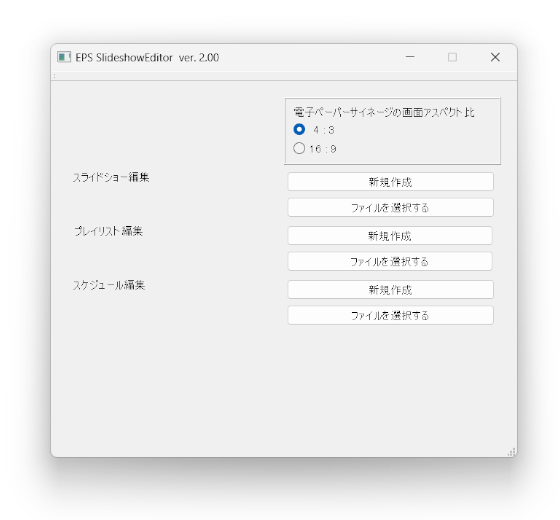Image resolution: width=560 pixels, height=520 pixels.
Task: Click the toolbar grip handle dots
Action: tap(54, 76)
